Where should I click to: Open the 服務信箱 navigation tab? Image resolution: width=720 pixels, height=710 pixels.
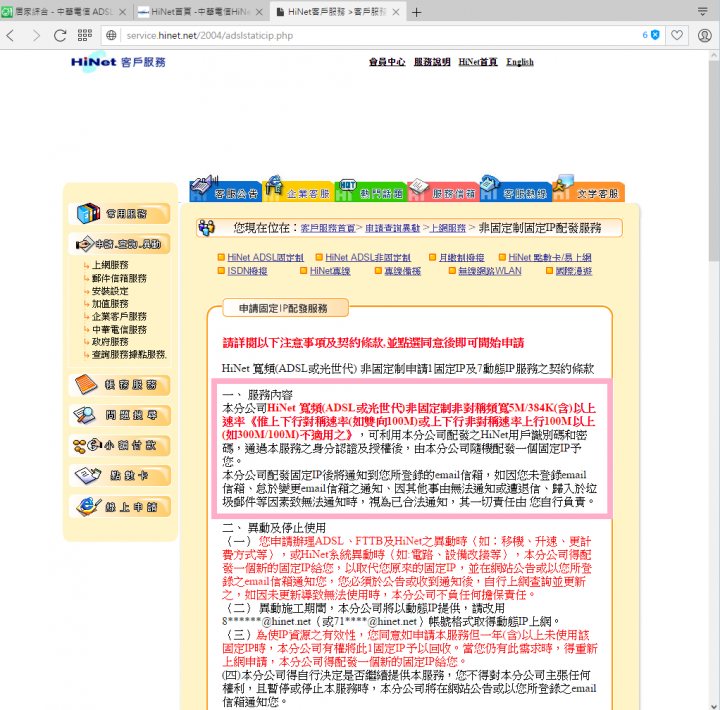(443, 189)
